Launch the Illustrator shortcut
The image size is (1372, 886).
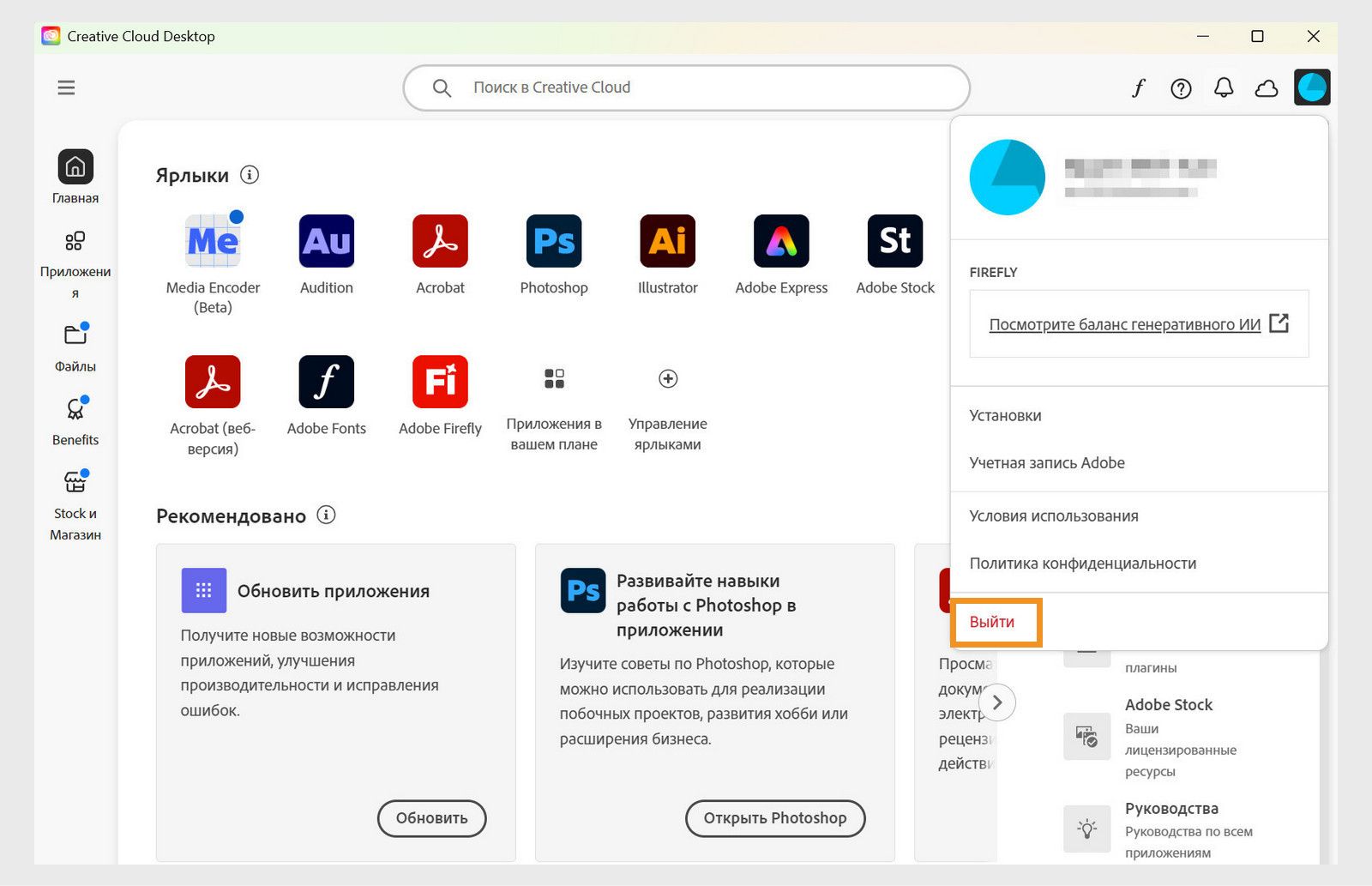667,241
